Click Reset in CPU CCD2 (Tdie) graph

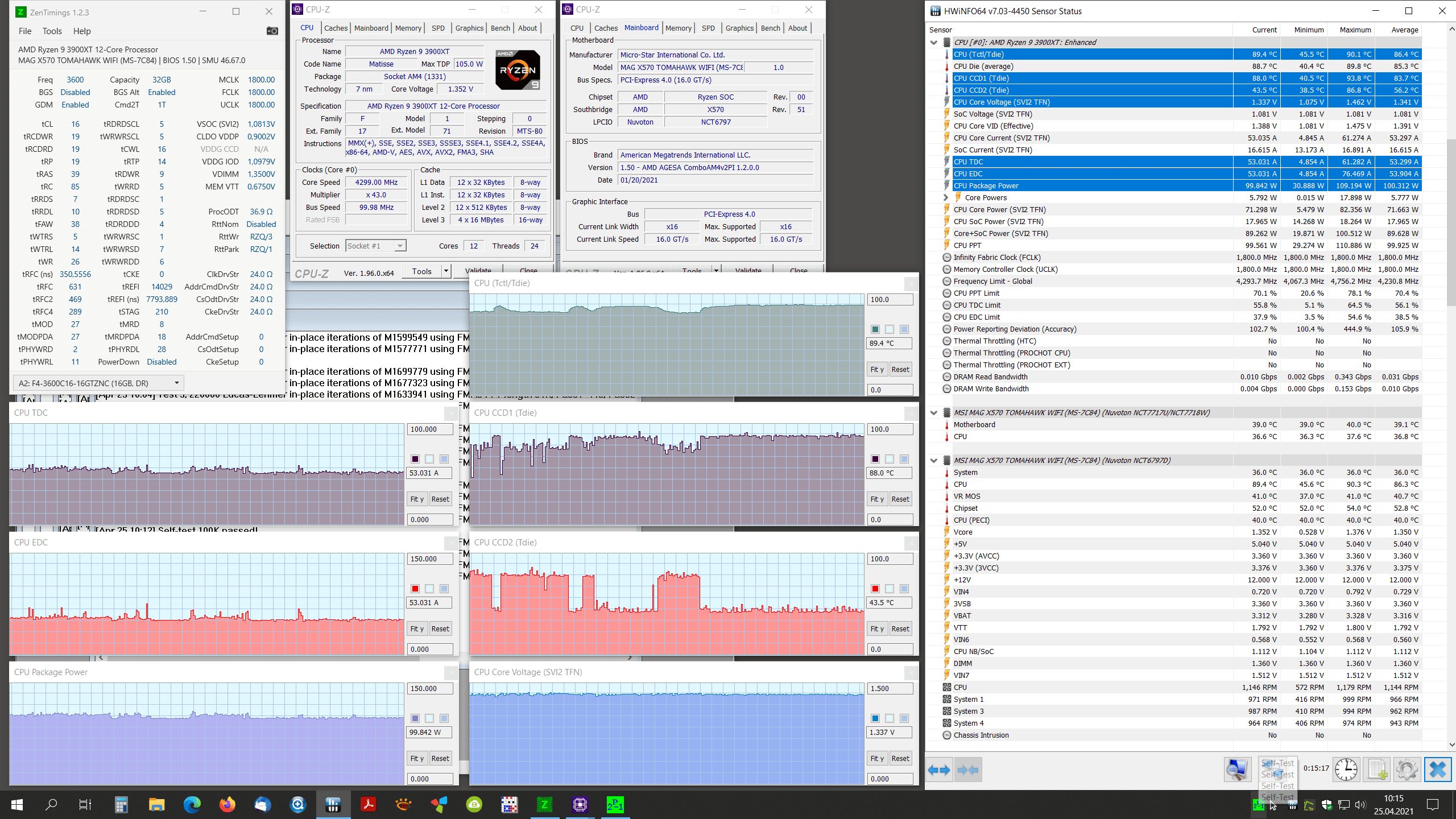900,628
